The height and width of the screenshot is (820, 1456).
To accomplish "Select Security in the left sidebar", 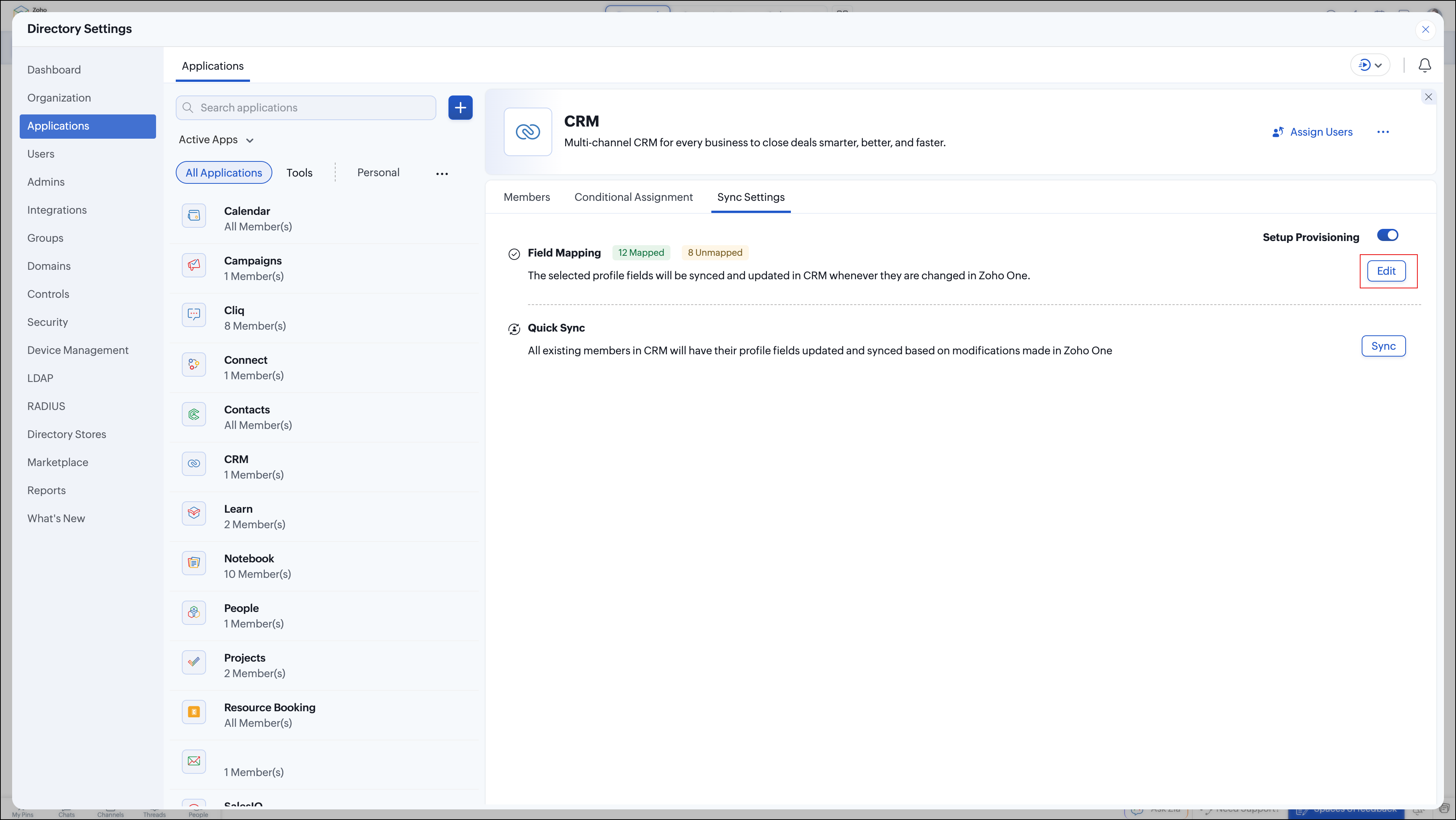I will point(47,322).
